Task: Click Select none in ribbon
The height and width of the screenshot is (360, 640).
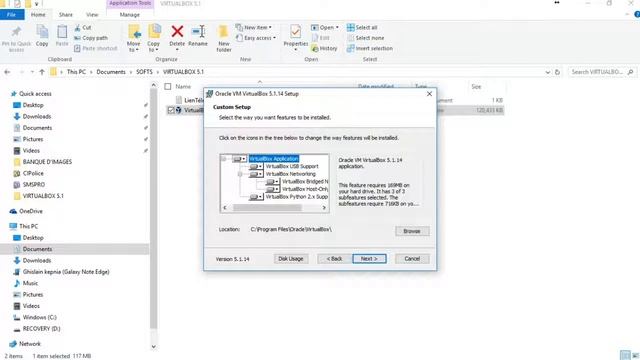Action: pyautogui.click(x=366, y=38)
